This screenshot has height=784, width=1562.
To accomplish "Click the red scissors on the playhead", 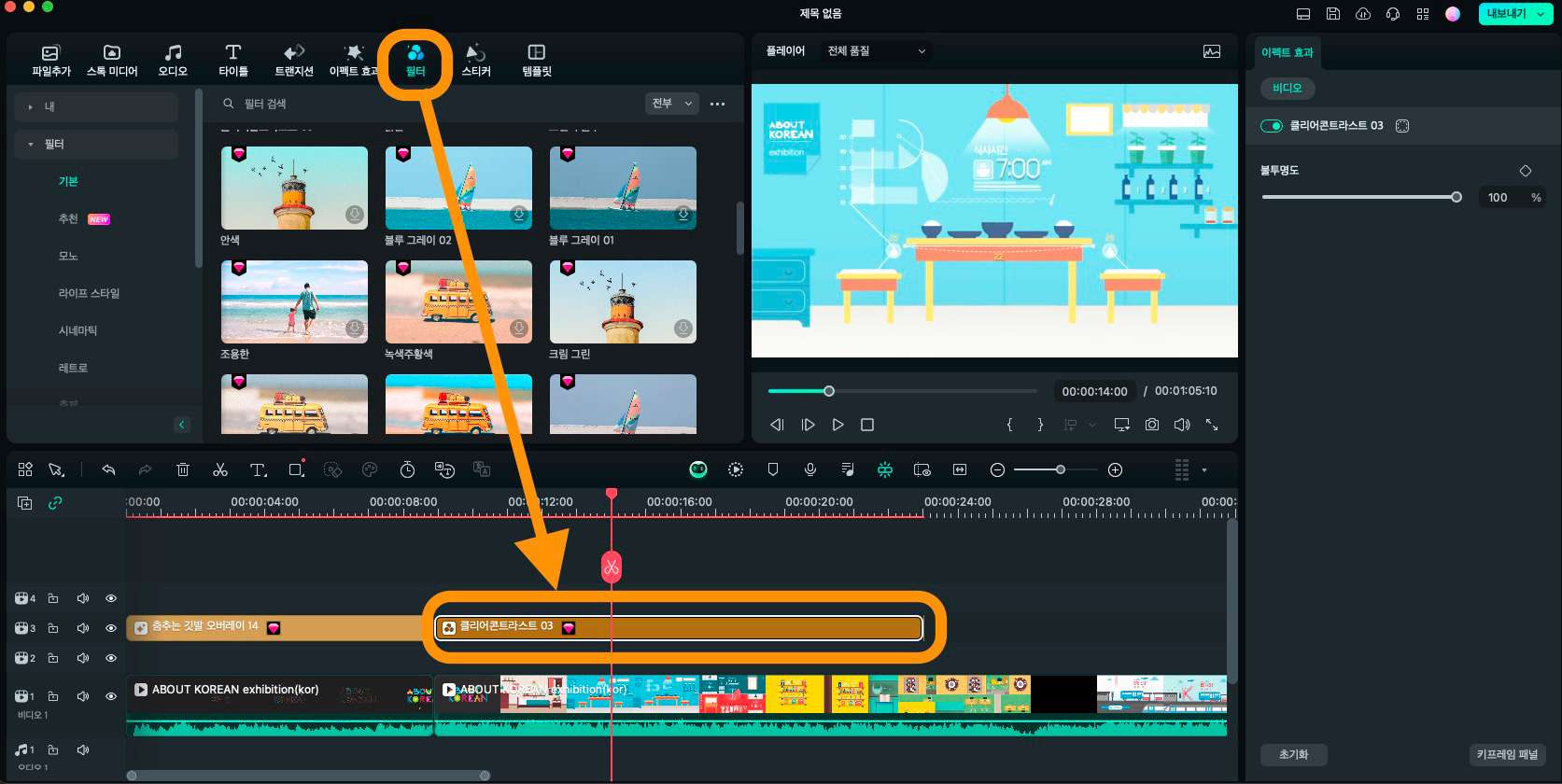I will 612,567.
